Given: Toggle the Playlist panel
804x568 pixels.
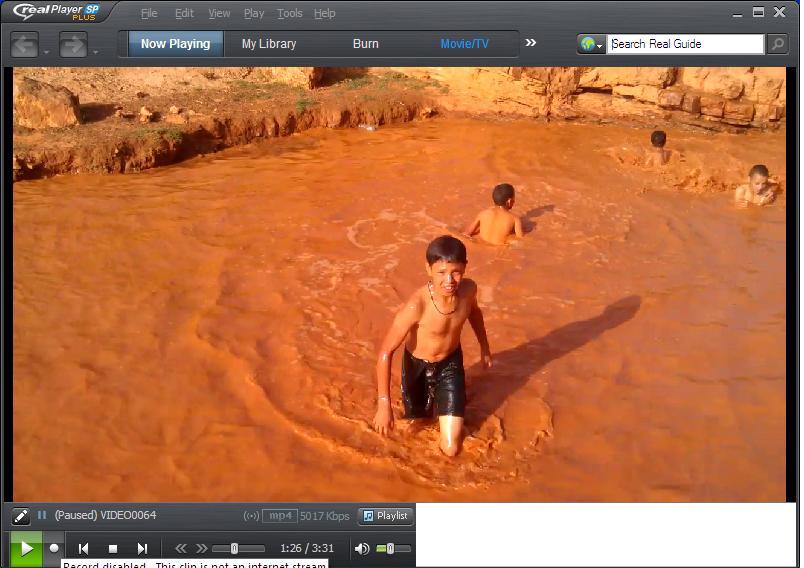Looking at the screenshot, I should (386, 516).
